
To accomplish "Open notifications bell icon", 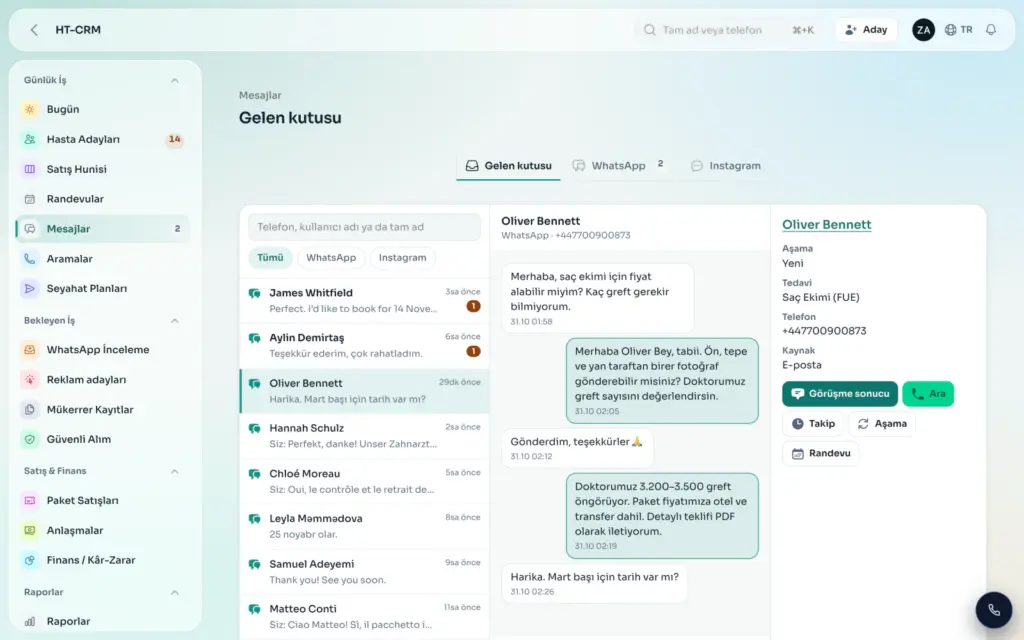I will click(x=991, y=30).
